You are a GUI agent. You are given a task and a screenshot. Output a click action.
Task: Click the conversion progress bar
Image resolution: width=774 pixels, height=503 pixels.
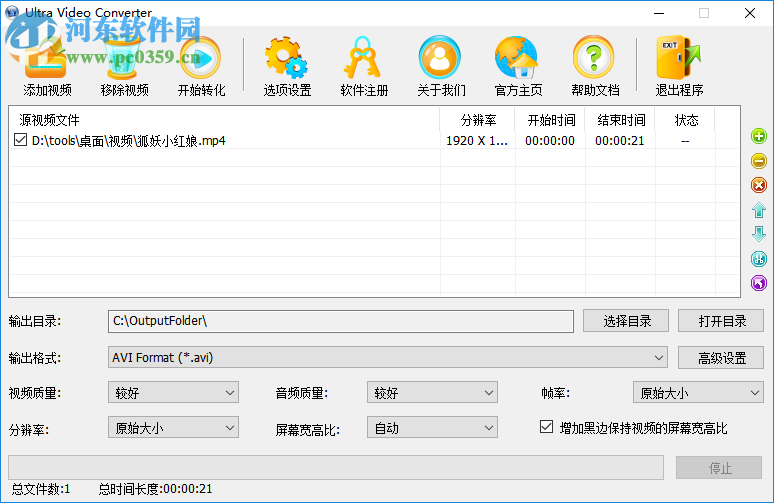(336, 467)
